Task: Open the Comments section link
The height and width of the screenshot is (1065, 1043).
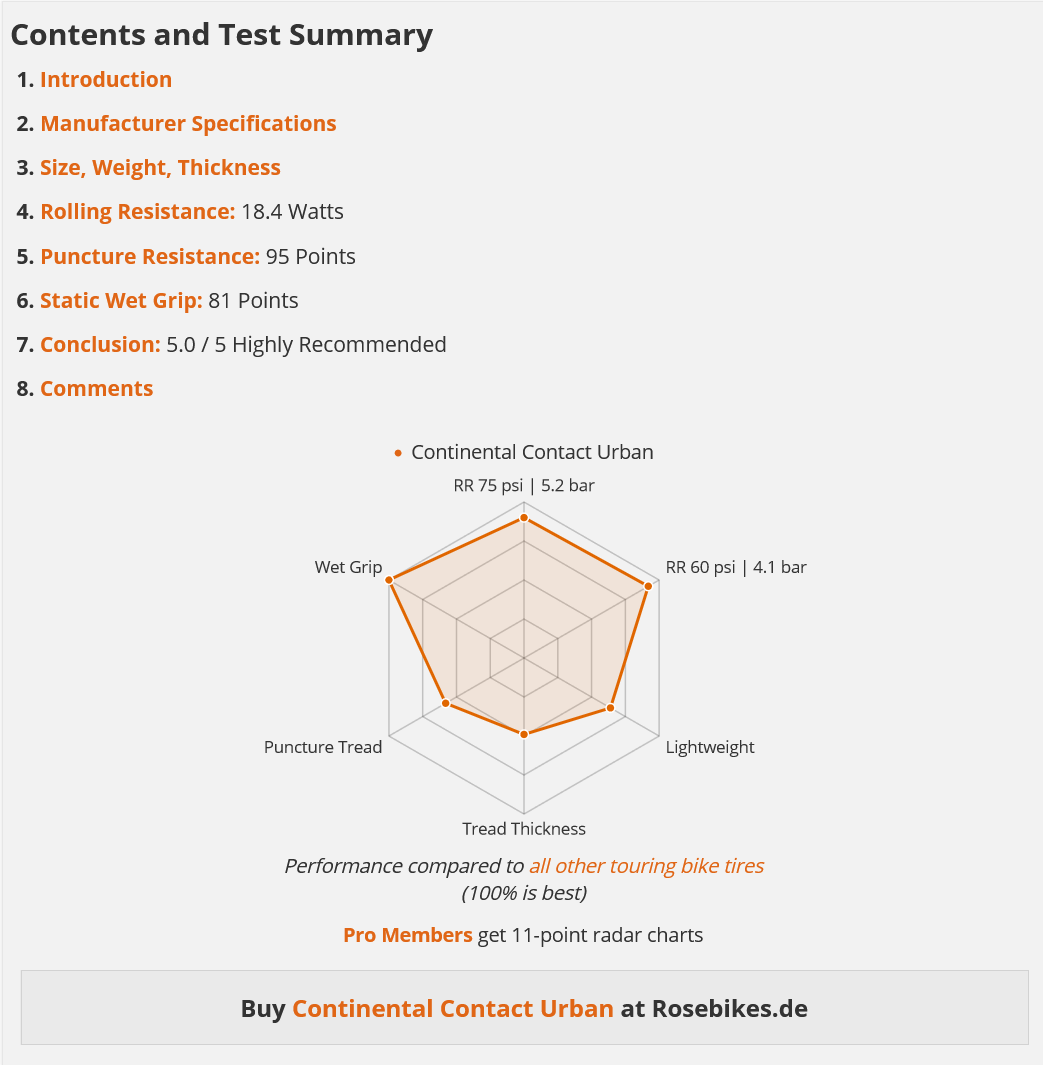Action: (x=97, y=389)
